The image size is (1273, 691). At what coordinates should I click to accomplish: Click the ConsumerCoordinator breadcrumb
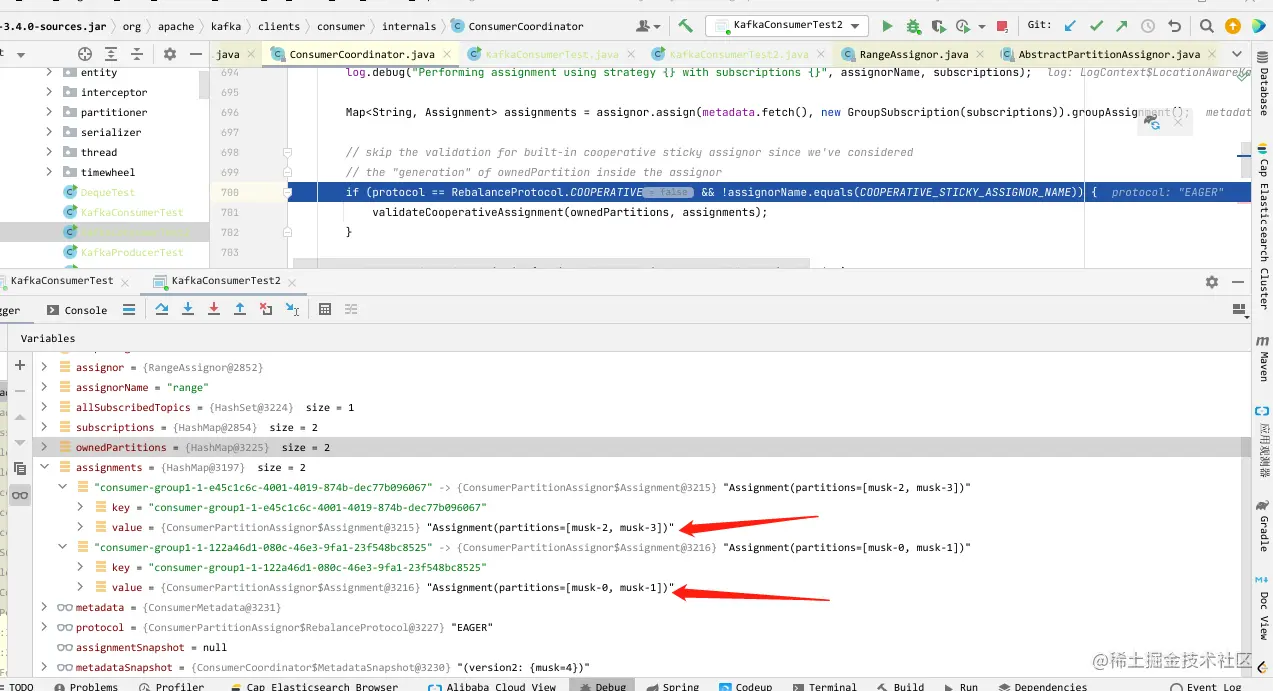pyautogui.click(x=517, y=26)
